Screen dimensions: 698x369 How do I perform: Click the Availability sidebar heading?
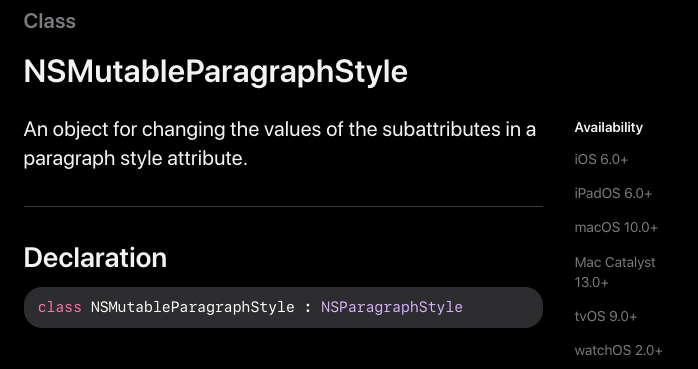609,128
